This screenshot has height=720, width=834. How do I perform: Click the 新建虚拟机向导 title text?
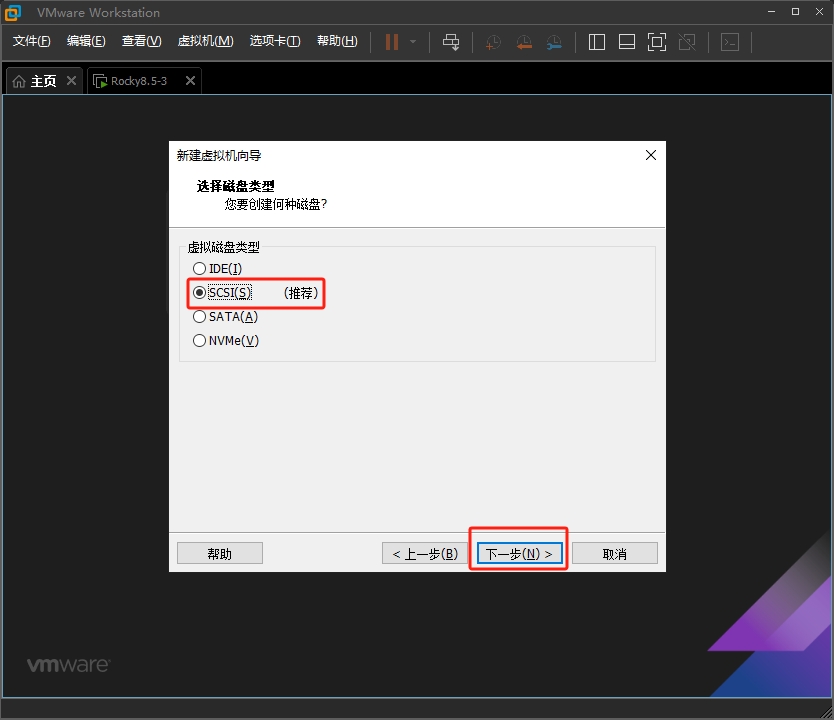coord(219,155)
